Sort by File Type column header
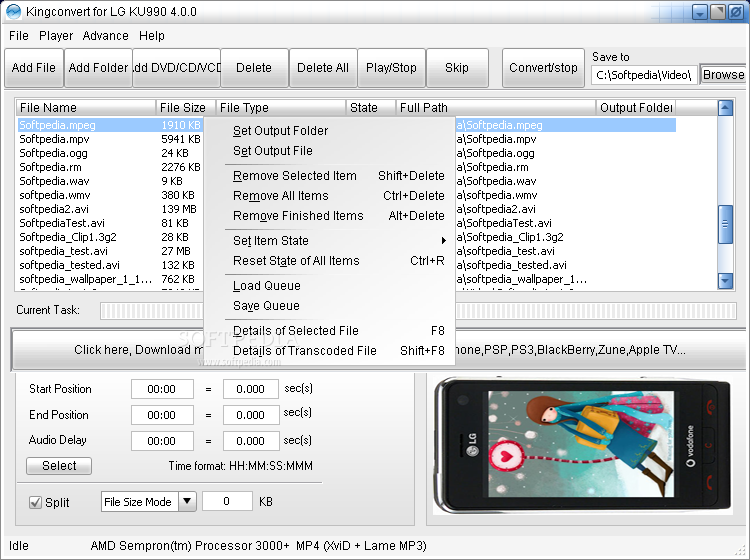 (x=281, y=108)
